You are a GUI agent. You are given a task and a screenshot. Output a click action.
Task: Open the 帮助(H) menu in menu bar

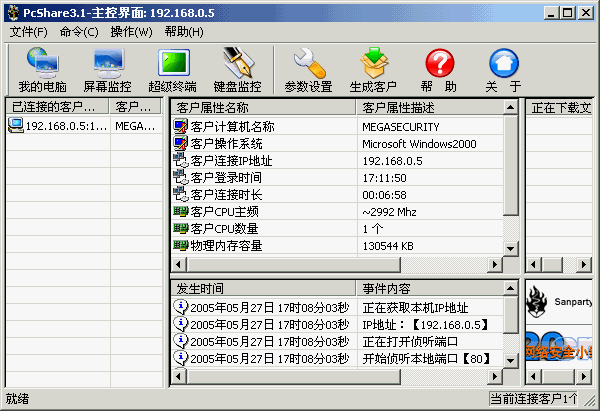coord(183,32)
